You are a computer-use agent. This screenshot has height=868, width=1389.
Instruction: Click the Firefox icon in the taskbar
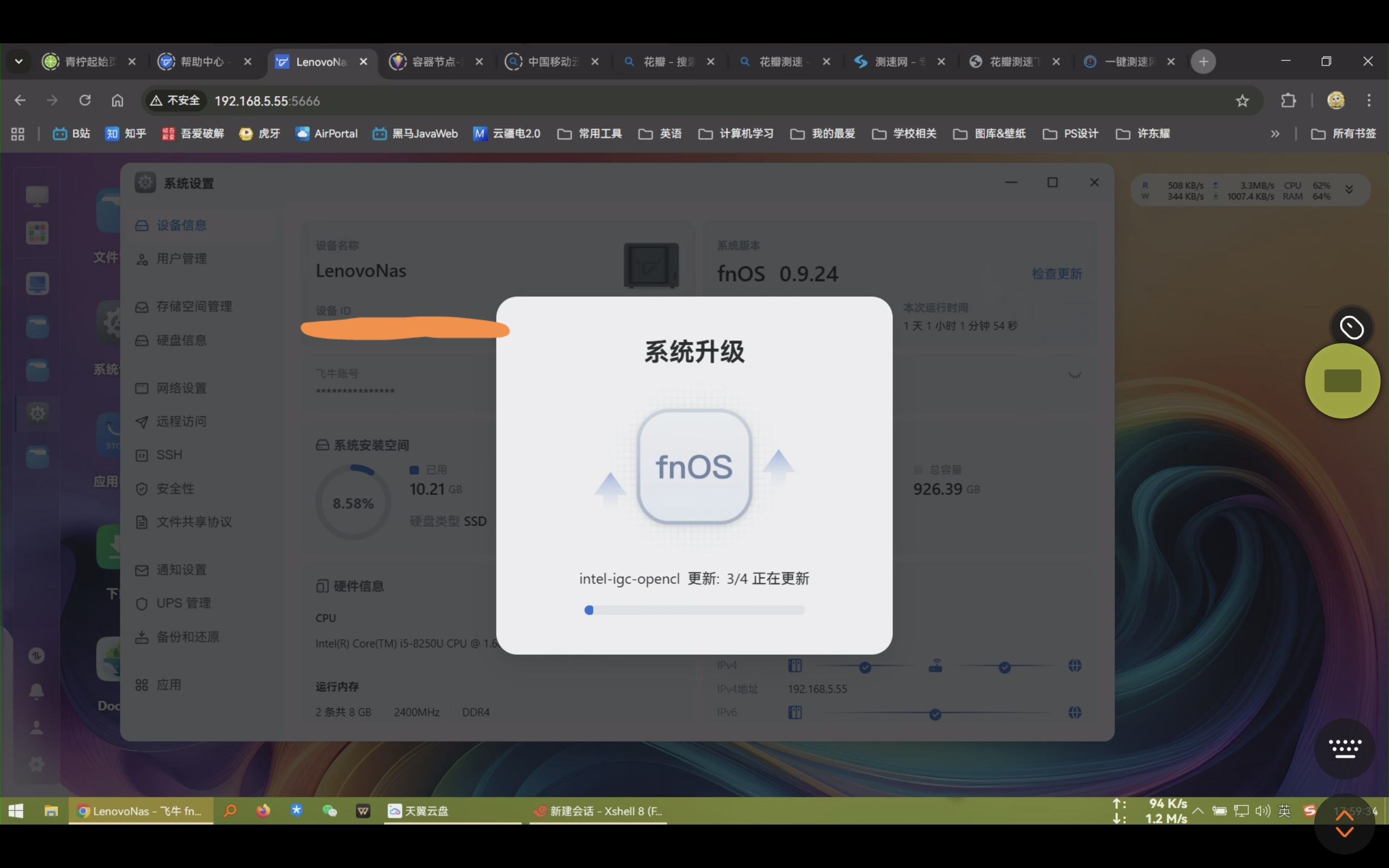point(264,810)
